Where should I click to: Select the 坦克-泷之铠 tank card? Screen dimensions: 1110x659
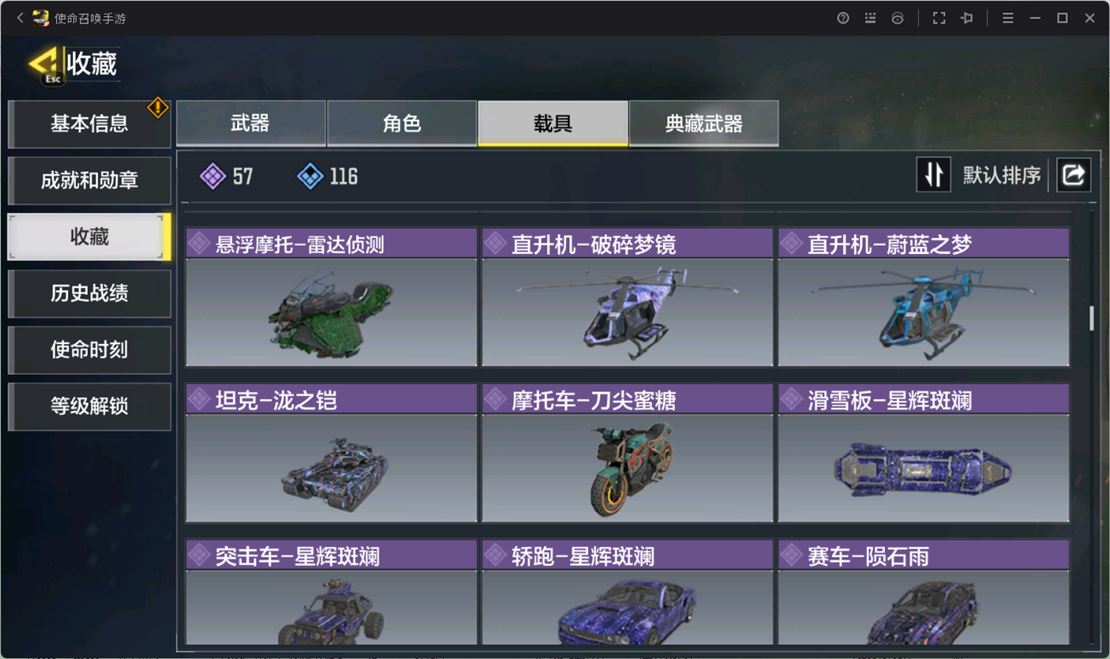(331, 453)
